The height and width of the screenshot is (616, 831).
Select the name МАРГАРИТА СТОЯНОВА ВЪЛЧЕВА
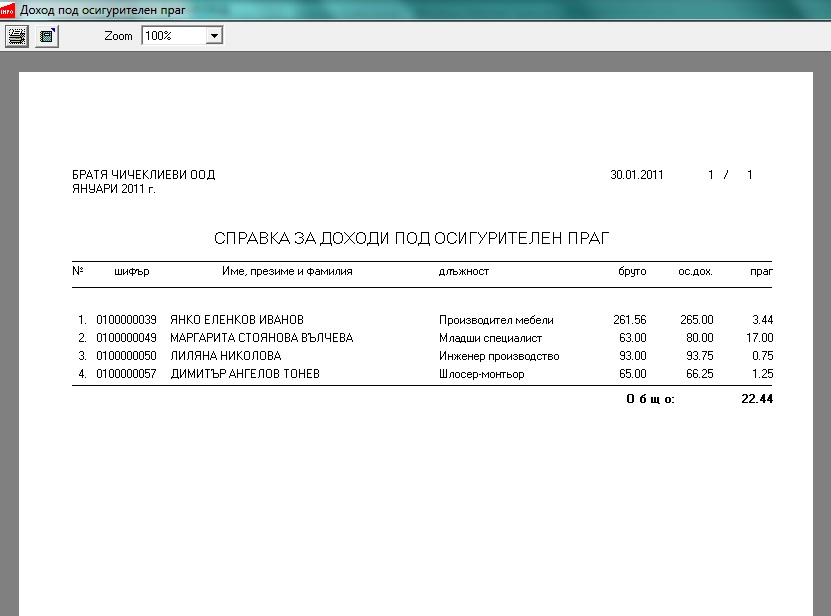[262, 338]
